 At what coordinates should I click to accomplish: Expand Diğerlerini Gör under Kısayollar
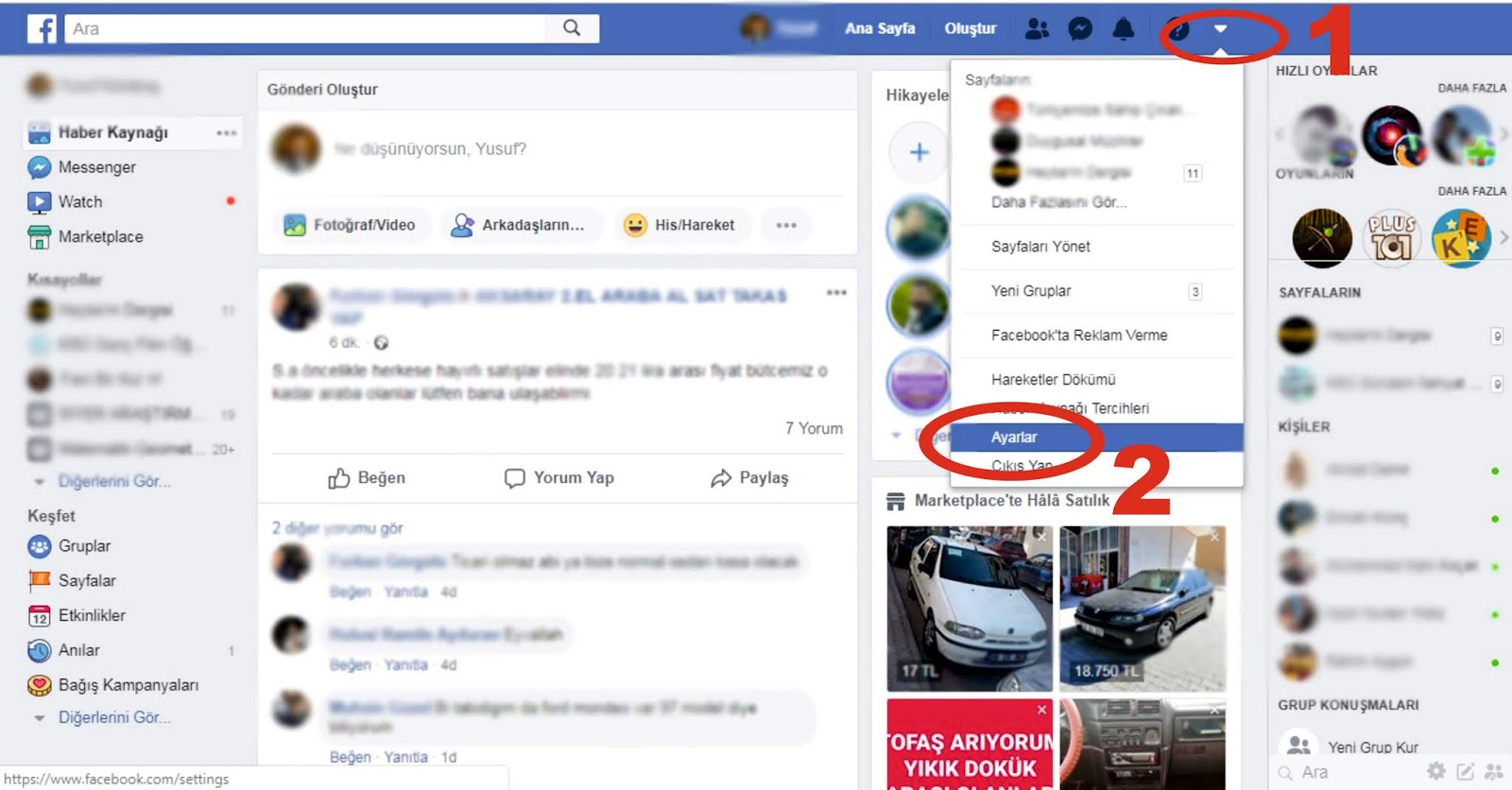pos(113,481)
